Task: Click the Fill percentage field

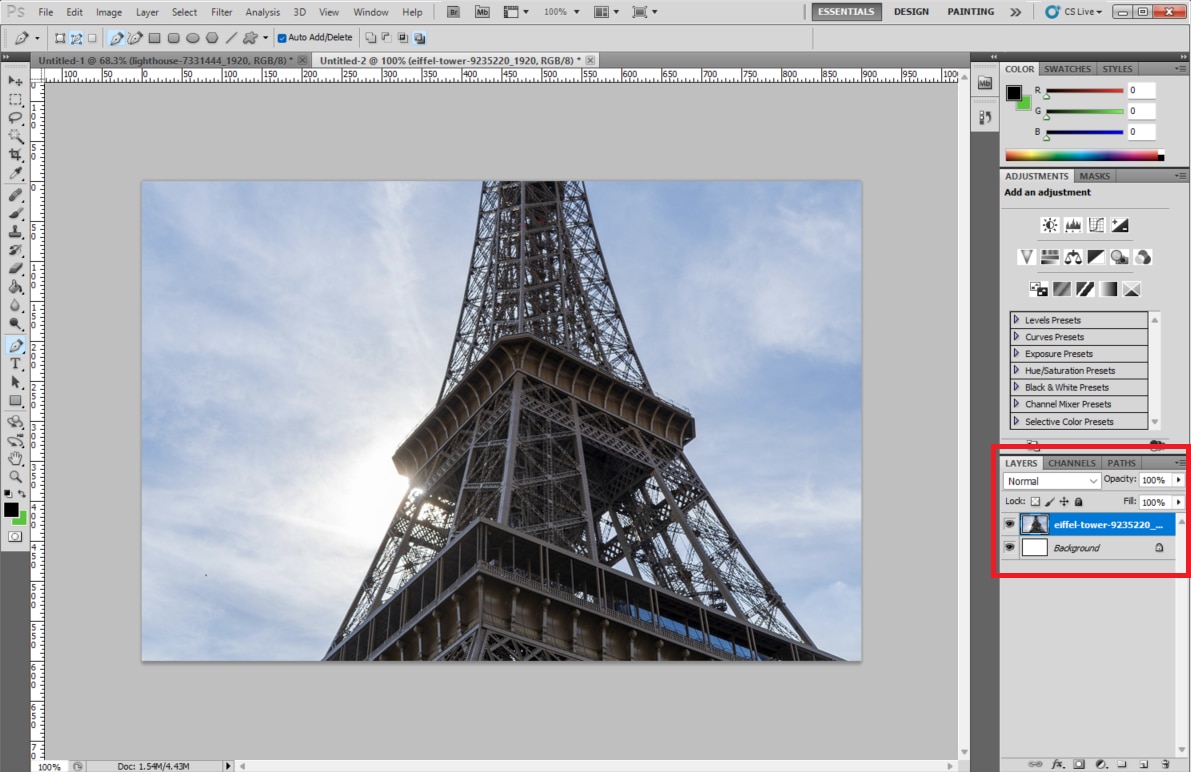Action: 1156,502
